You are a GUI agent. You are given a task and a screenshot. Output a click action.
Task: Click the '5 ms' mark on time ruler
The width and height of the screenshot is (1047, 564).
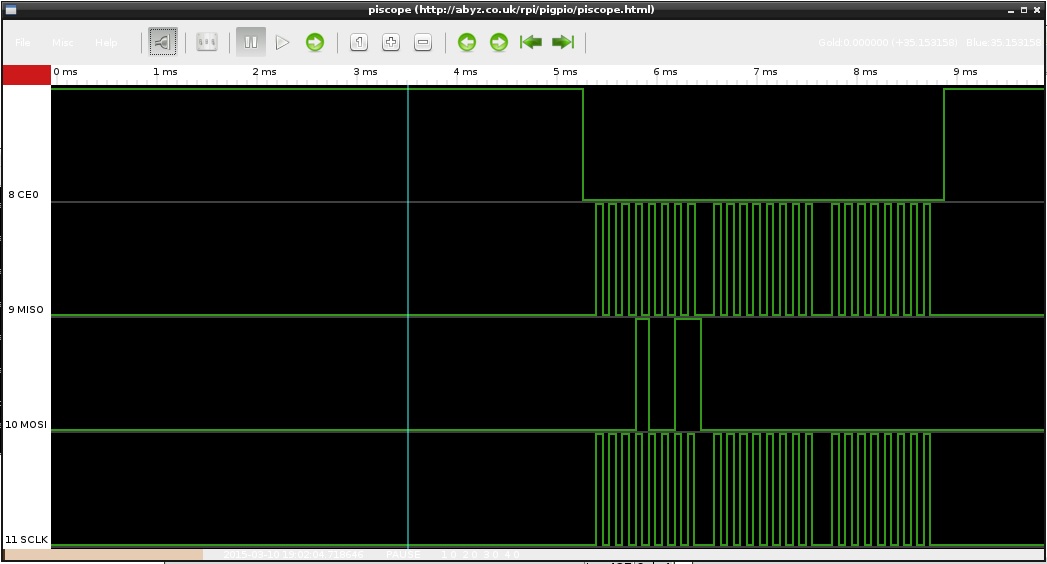(565, 71)
